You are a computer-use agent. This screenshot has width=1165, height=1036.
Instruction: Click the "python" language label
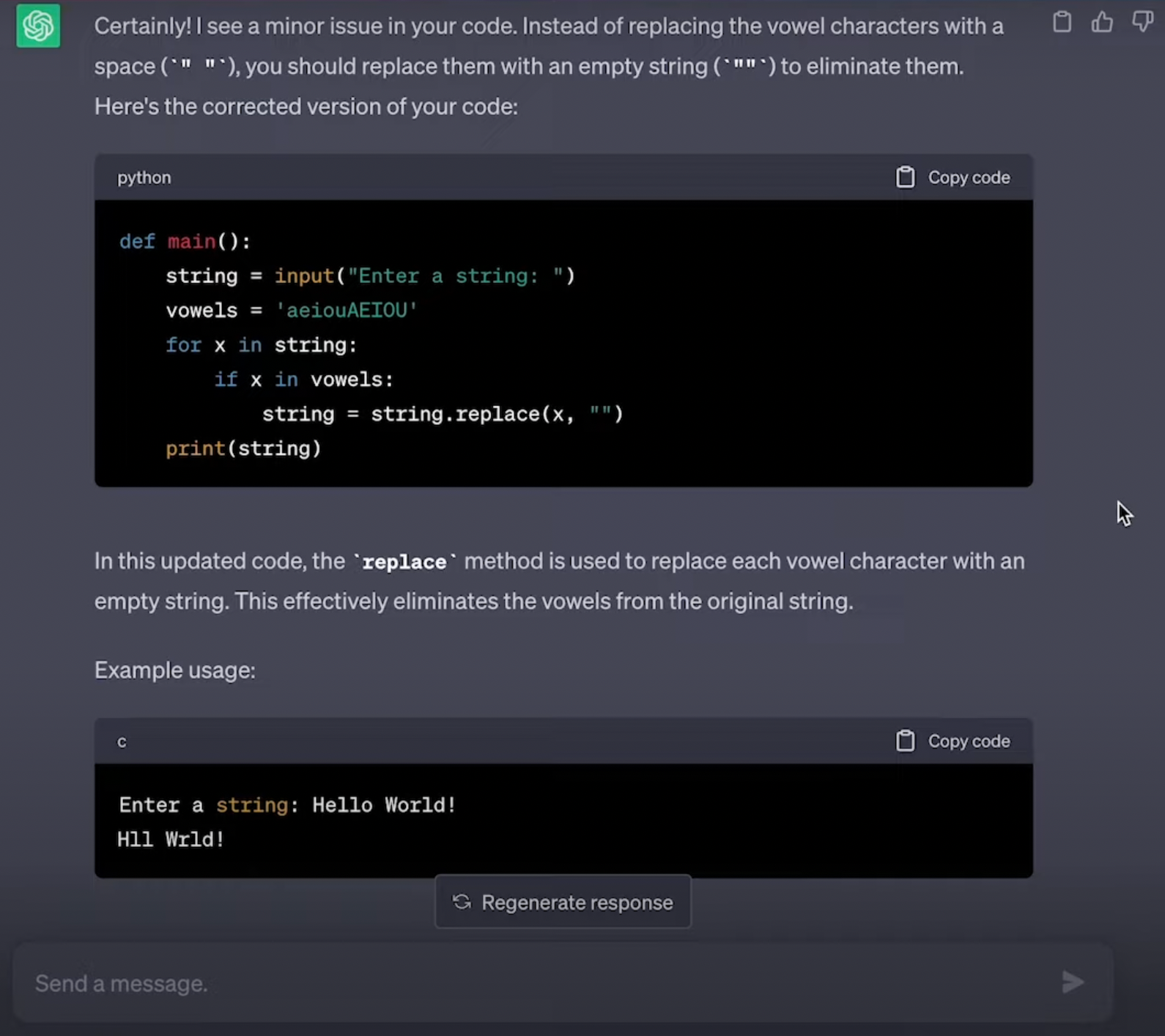(144, 177)
